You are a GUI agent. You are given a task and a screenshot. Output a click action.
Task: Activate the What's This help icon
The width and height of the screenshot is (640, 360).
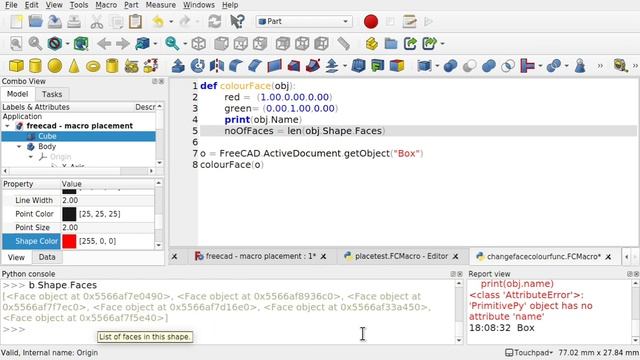(237, 22)
